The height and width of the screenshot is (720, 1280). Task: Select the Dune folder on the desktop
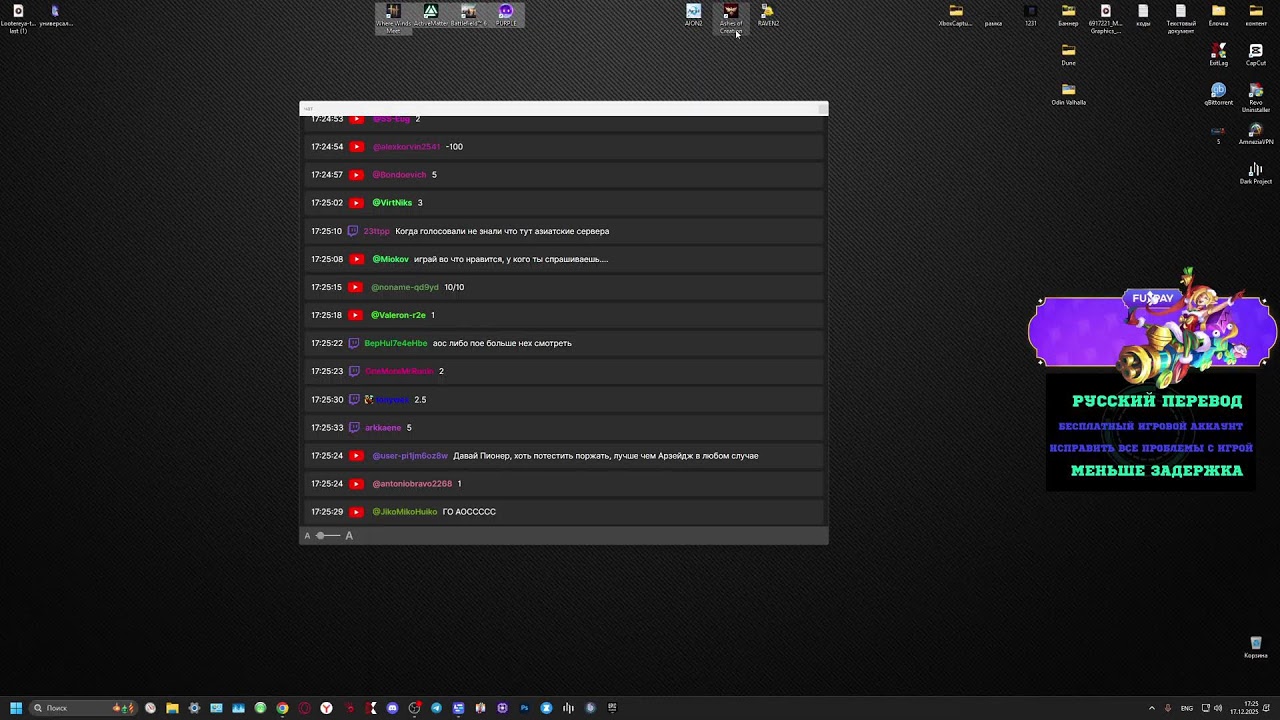[x=1068, y=55]
